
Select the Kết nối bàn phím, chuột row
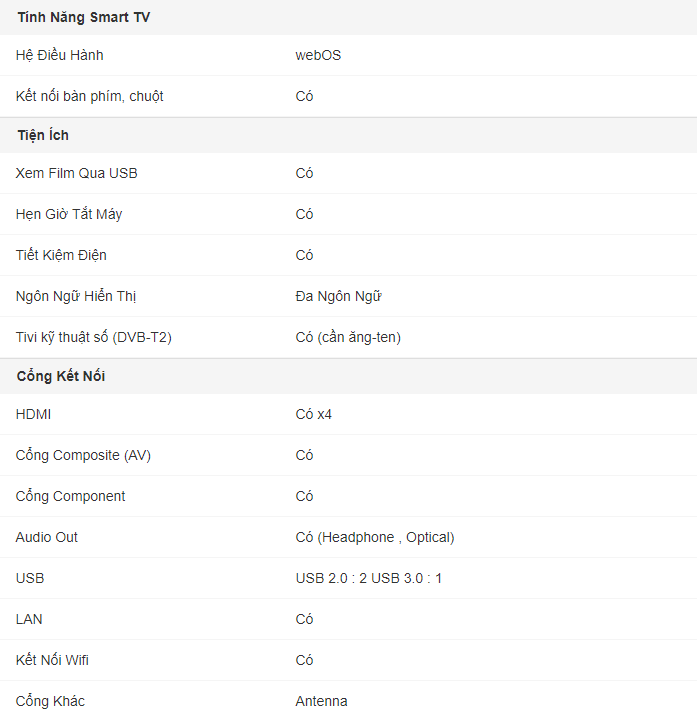348,96
